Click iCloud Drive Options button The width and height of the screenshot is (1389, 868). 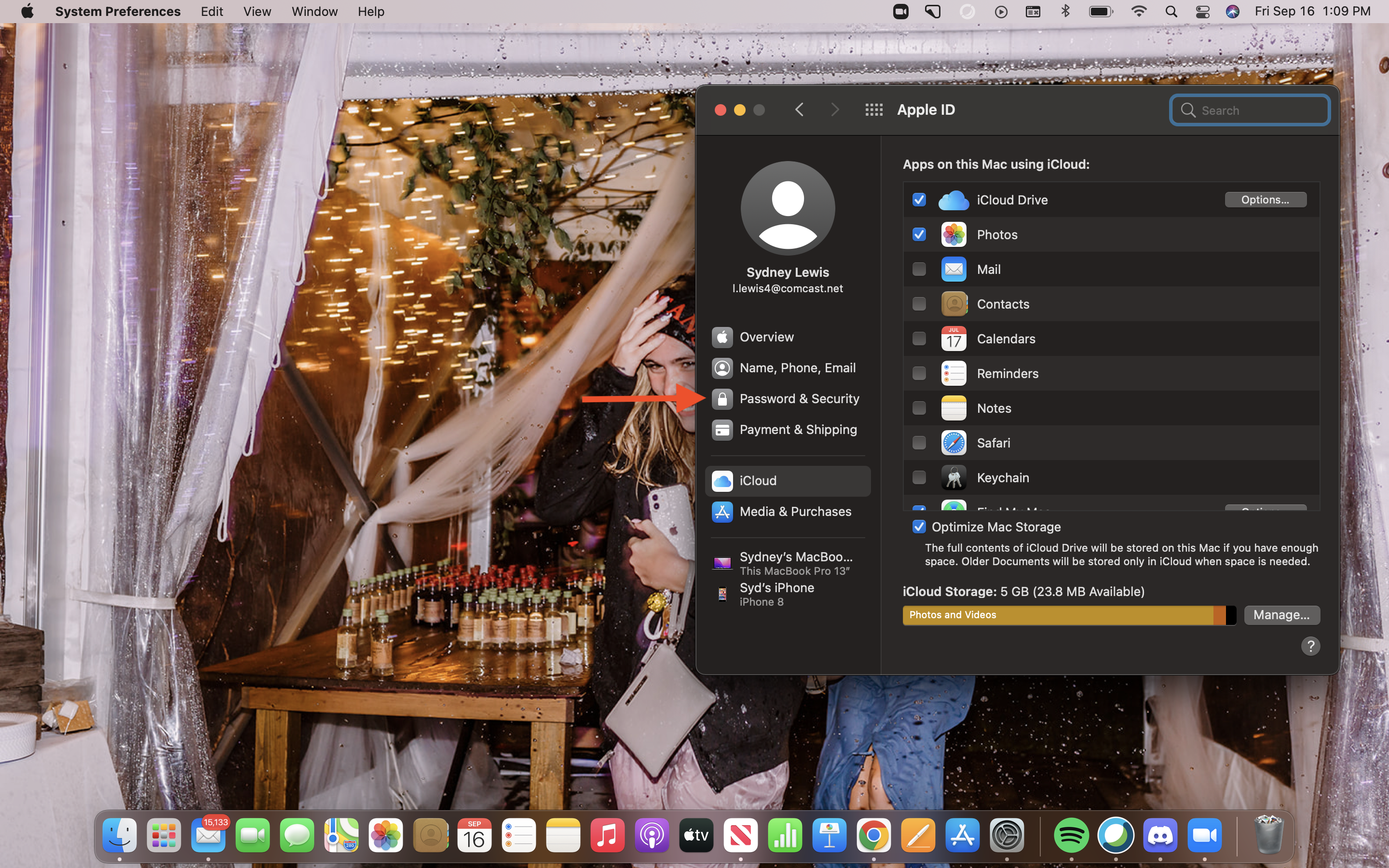tap(1265, 200)
